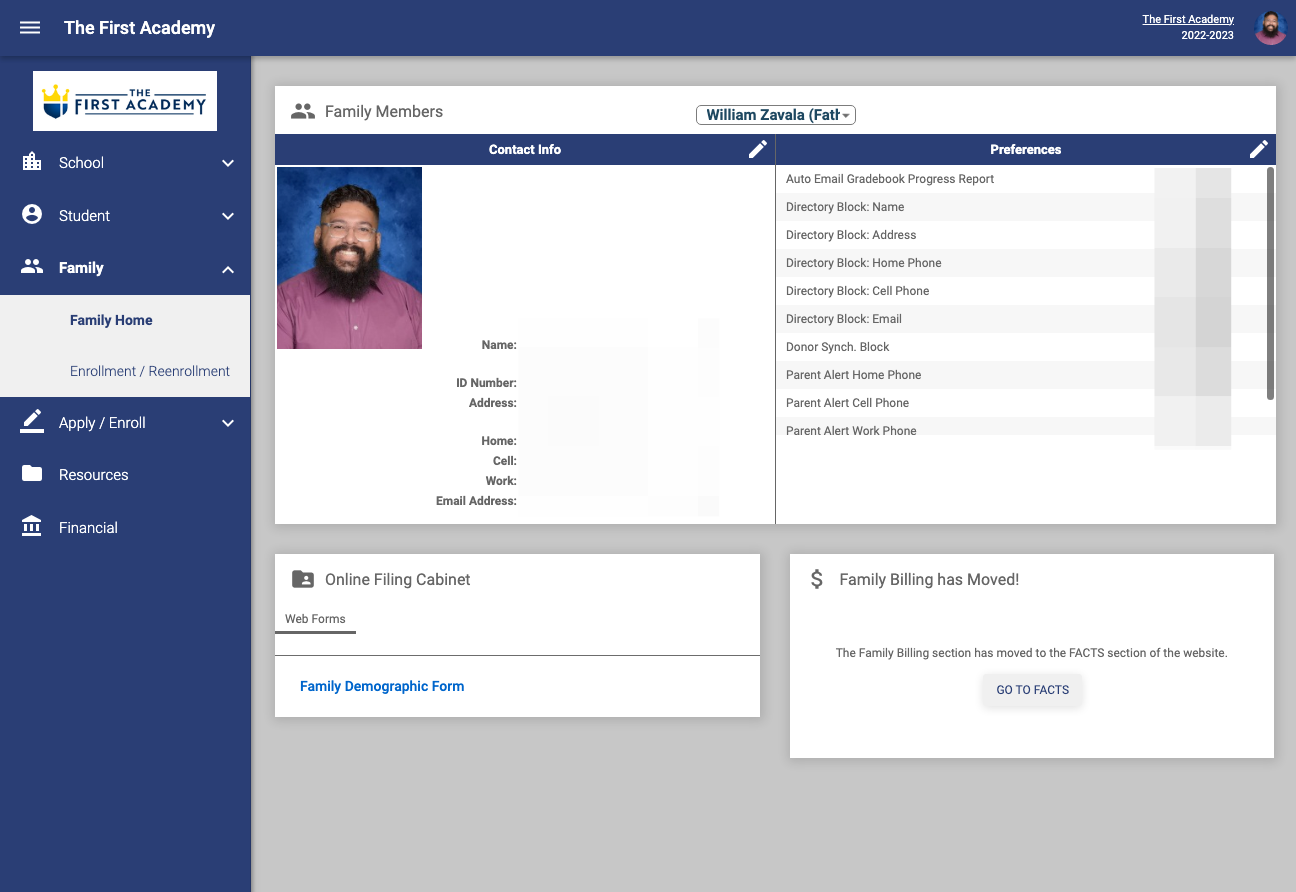Click the GO TO FACTS button
Screen dimensions: 1296x892
[1033, 690]
